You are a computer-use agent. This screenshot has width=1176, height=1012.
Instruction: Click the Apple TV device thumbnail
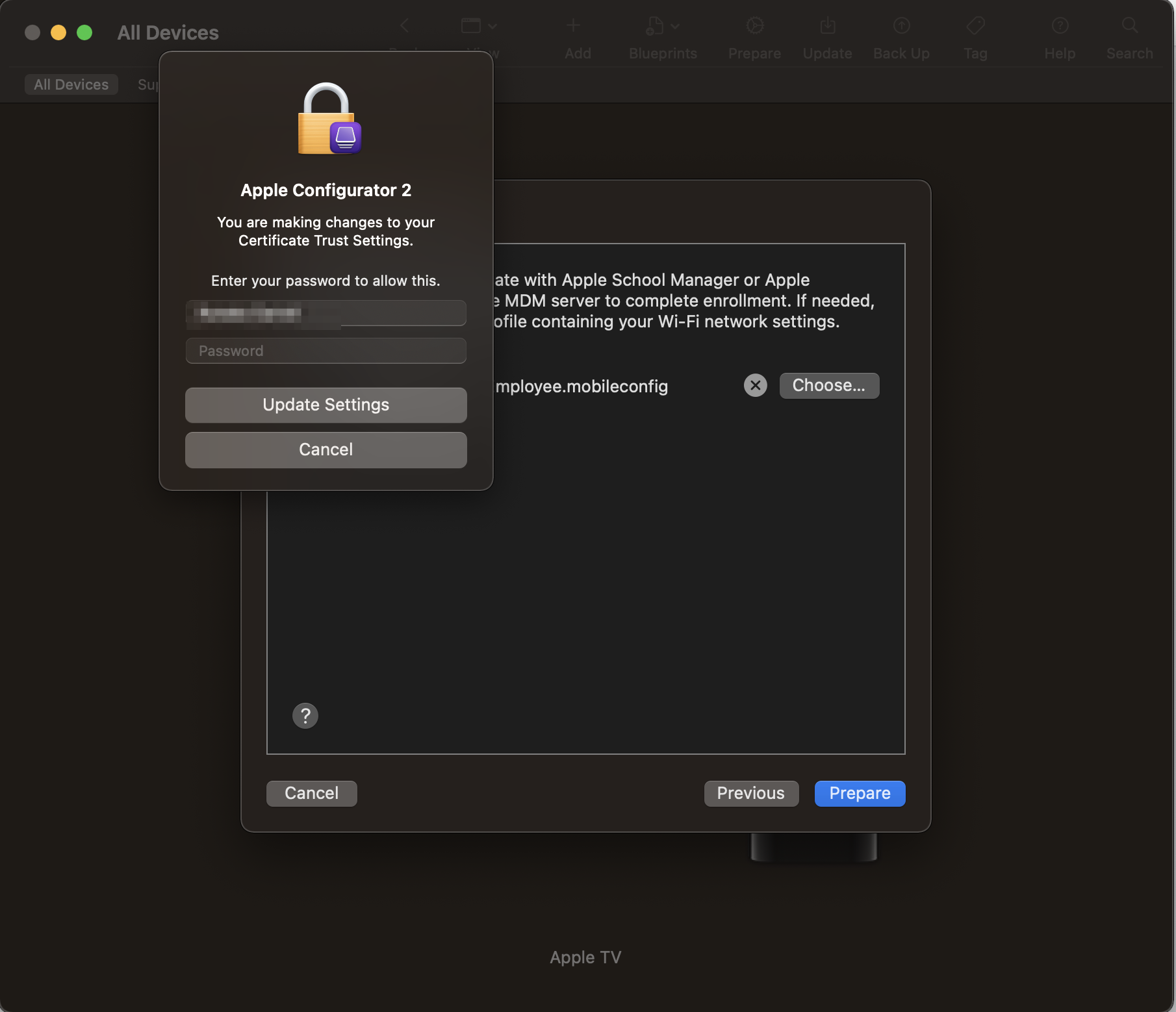pos(814,847)
